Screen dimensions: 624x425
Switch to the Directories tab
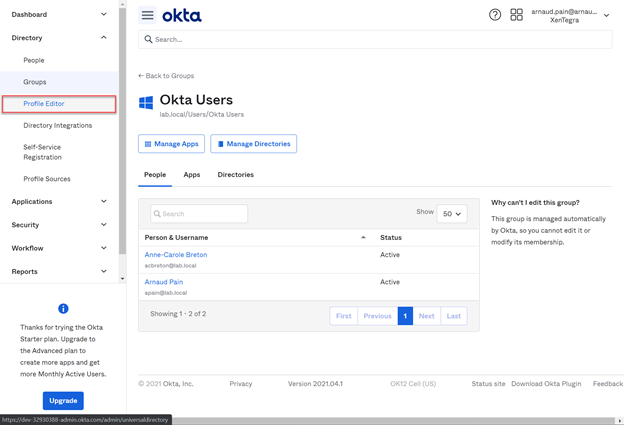coord(235,175)
